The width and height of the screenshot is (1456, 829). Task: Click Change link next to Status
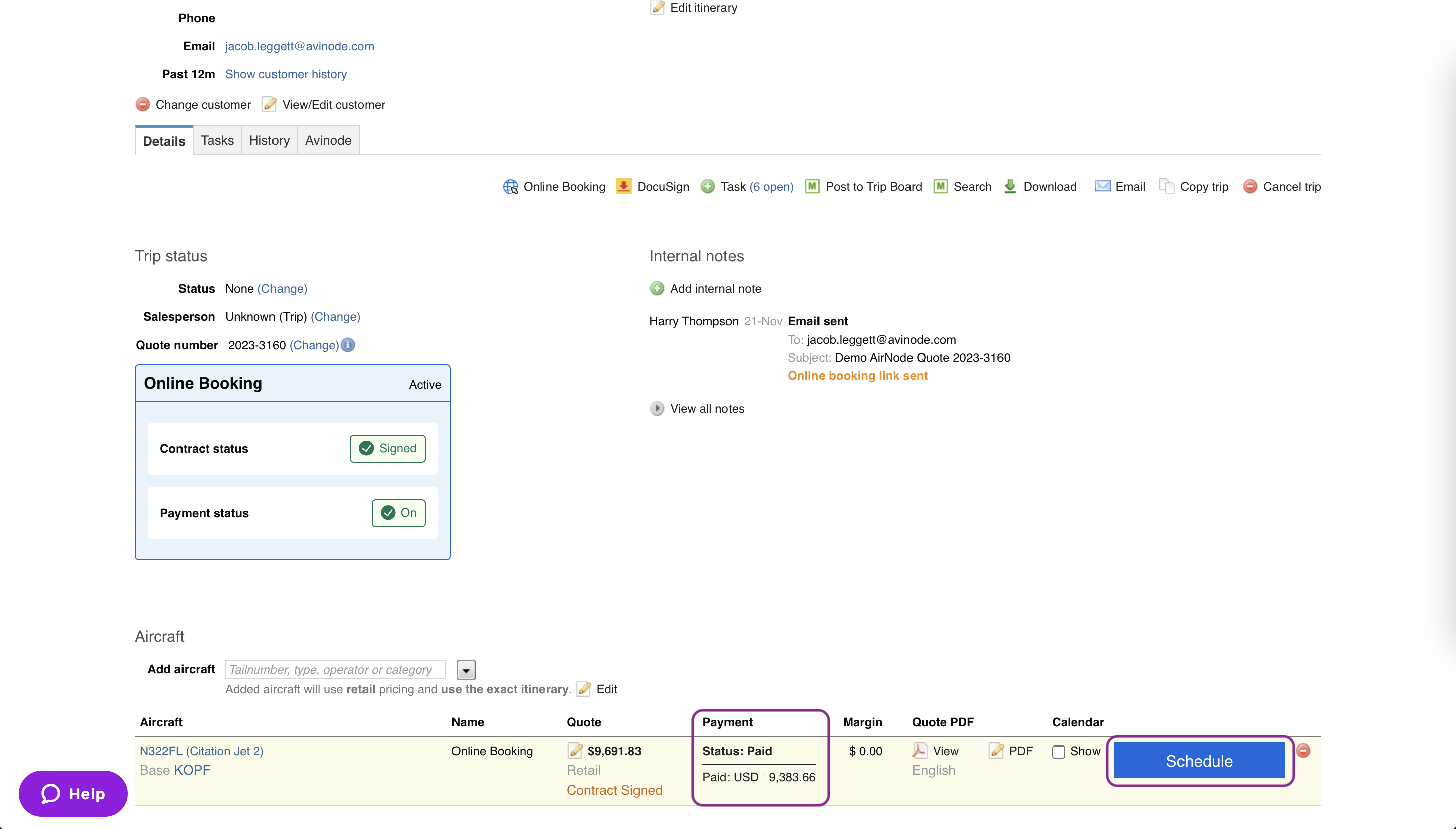(x=282, y=289)
